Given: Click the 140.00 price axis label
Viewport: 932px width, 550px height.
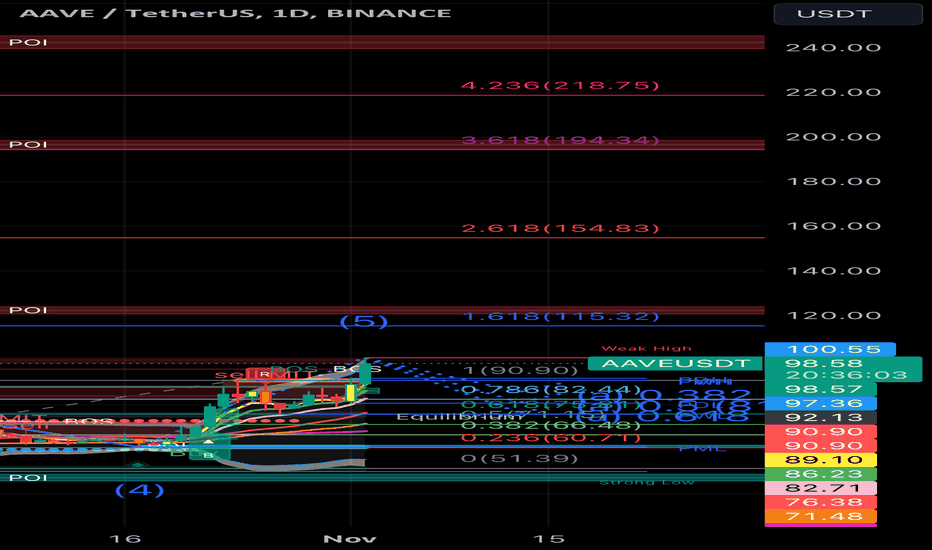Looking at the screenshot, I should [833, 271].
